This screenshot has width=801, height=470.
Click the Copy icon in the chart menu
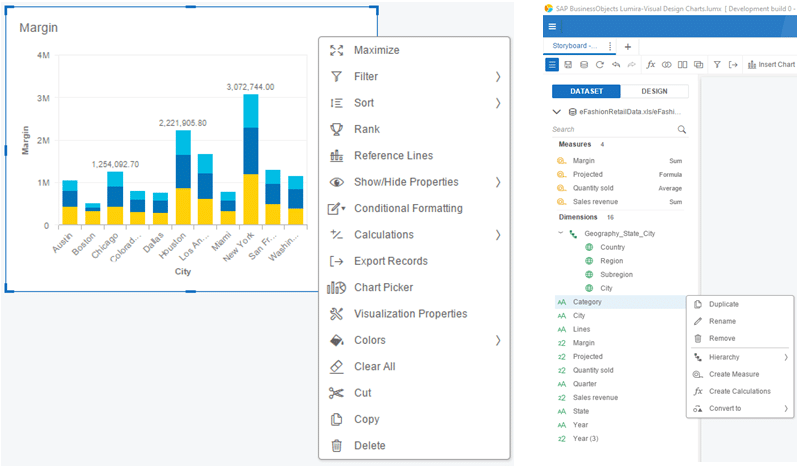pyautogui.click(x=336, y=419)
